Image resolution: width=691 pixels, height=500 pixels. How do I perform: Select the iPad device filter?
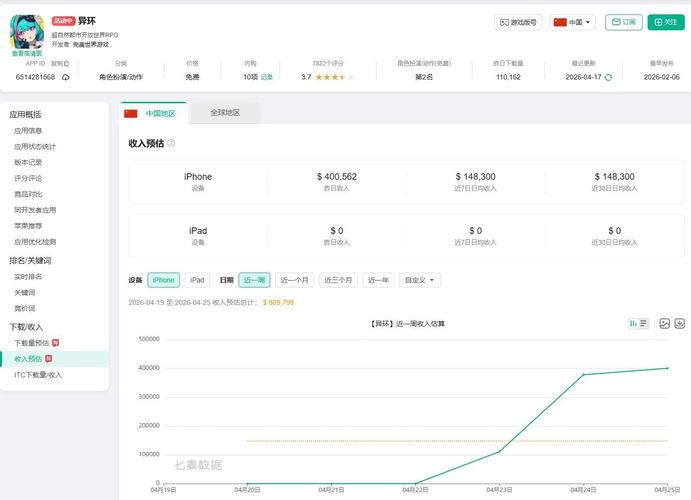[x=197, y=280]
